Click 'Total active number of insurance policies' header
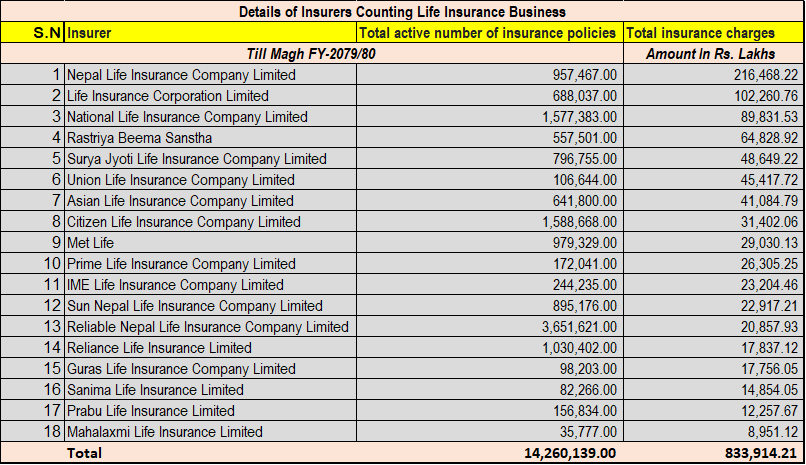Viewport: 806px width, 465px height. tap(487, 33)
